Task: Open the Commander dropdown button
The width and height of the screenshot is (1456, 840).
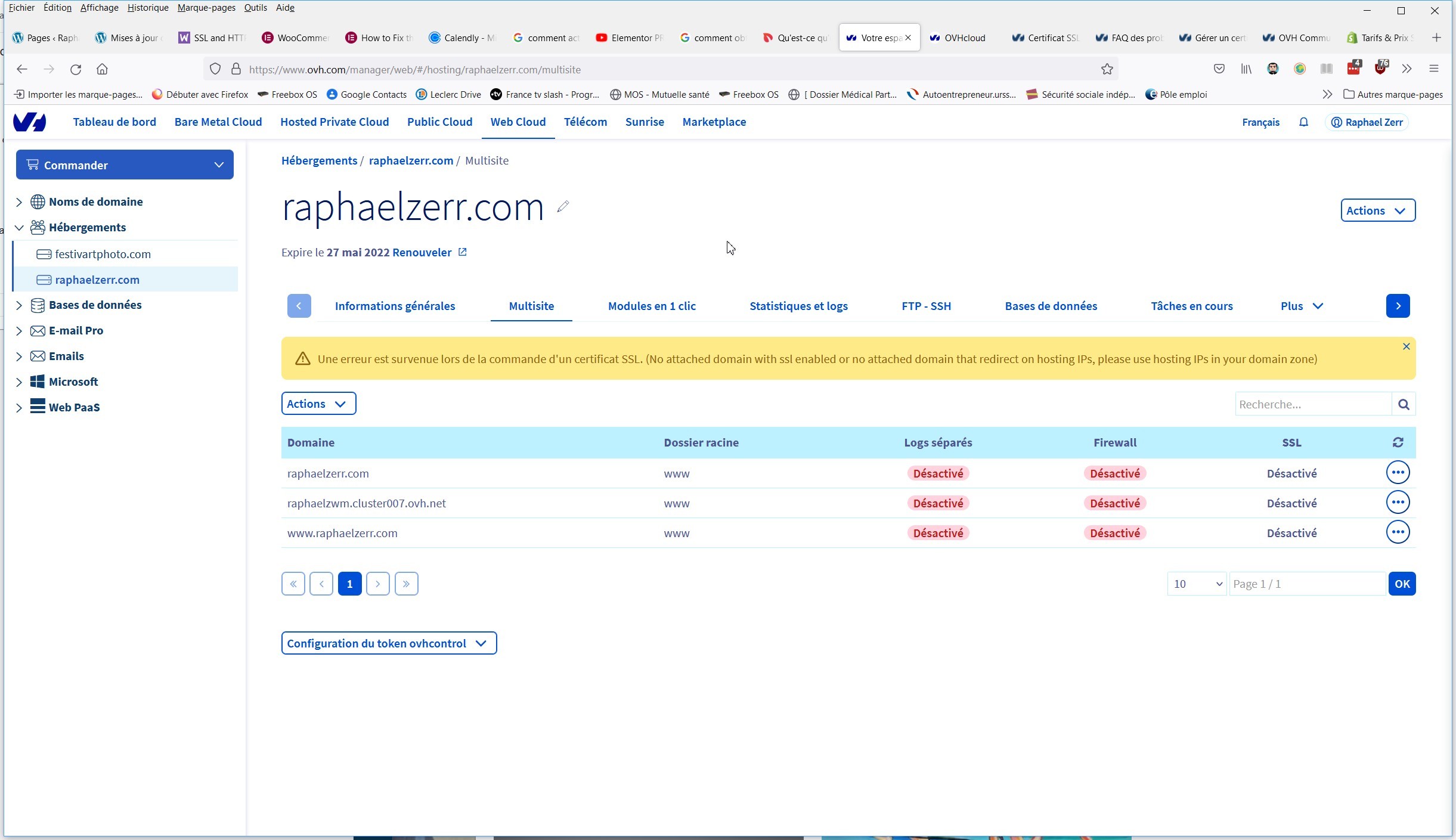Action: pos(125,165)
